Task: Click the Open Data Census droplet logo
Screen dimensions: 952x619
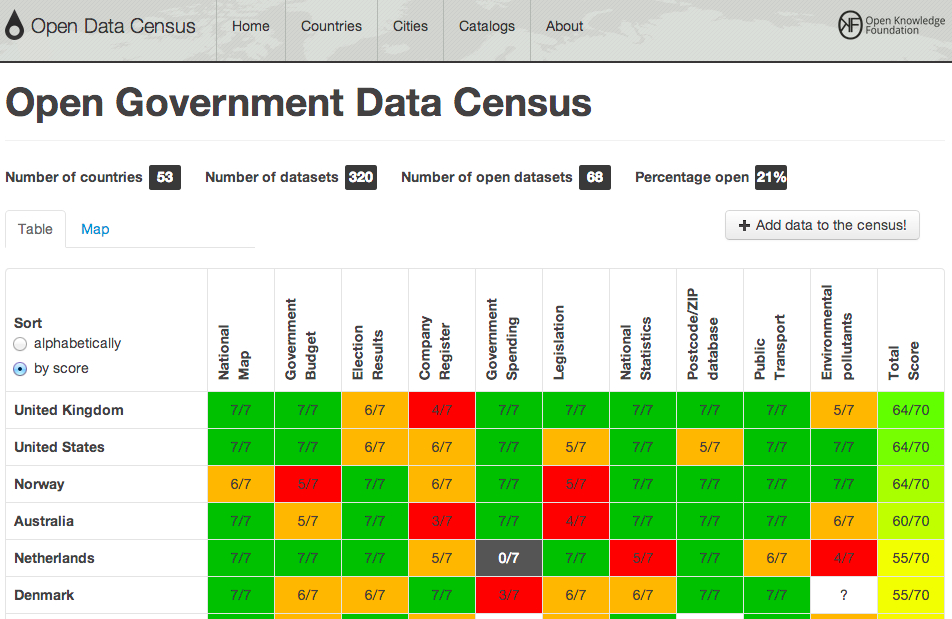Action: click(x=15, y=25)
